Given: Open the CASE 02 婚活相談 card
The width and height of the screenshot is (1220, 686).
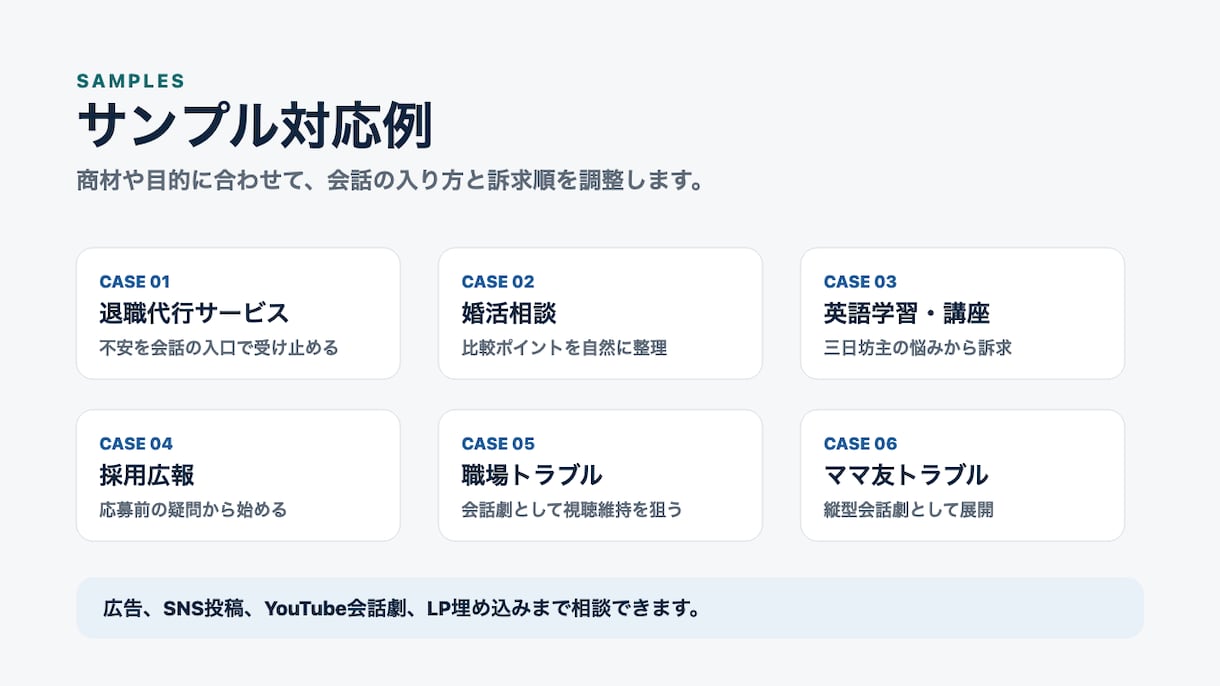Looking at the screenshot, I should [x=600, y=313].
